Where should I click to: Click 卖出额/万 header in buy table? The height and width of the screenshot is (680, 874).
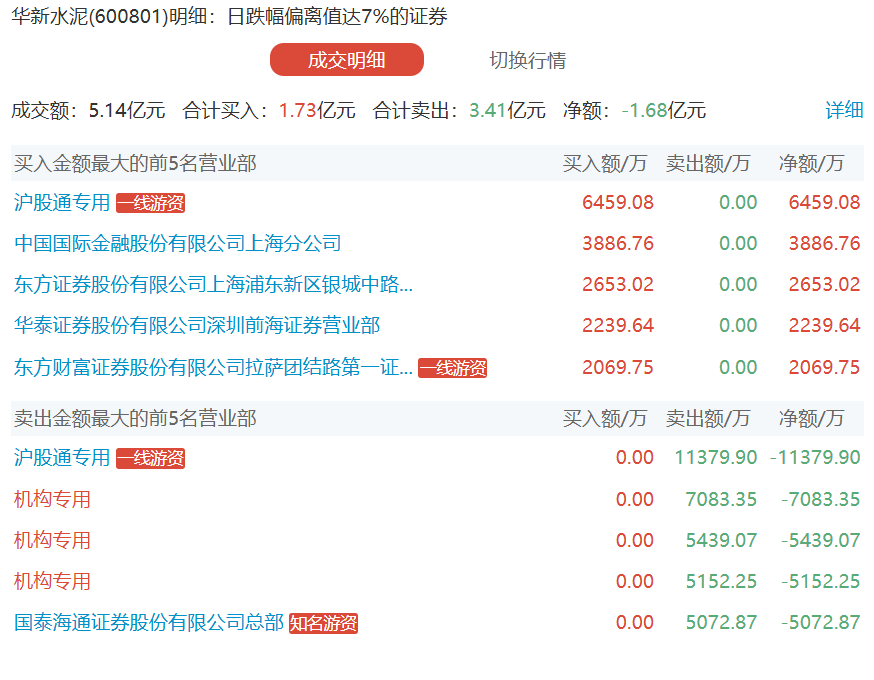click(x=708, y=163)
